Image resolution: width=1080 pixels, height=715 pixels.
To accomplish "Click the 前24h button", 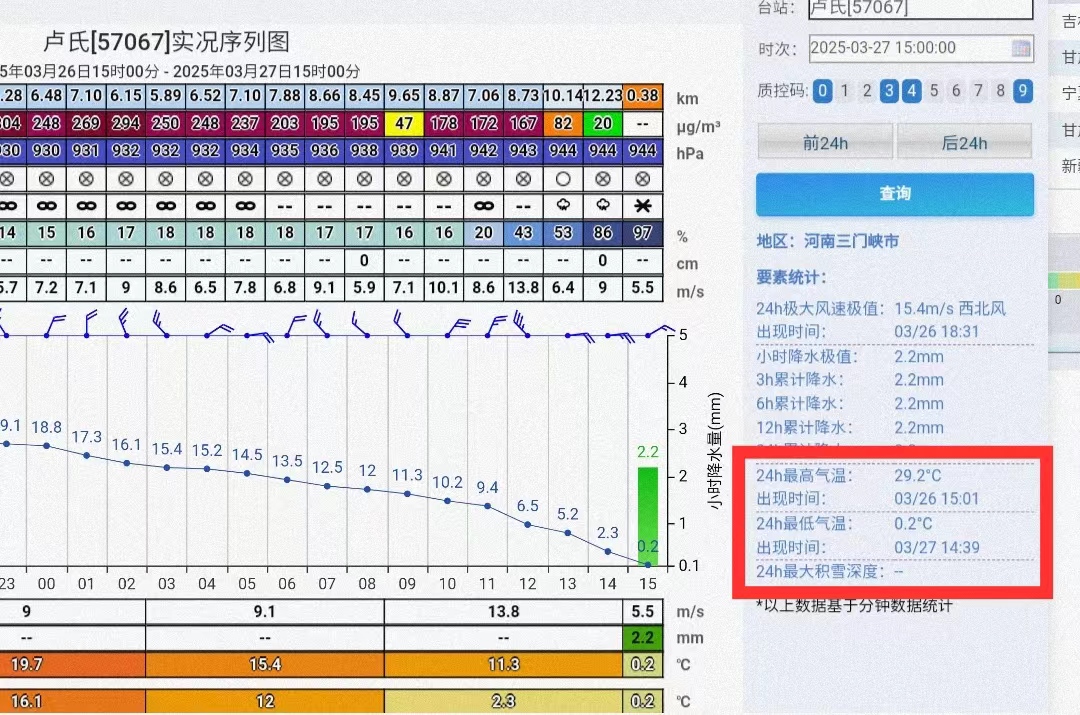I will (825, 143).
